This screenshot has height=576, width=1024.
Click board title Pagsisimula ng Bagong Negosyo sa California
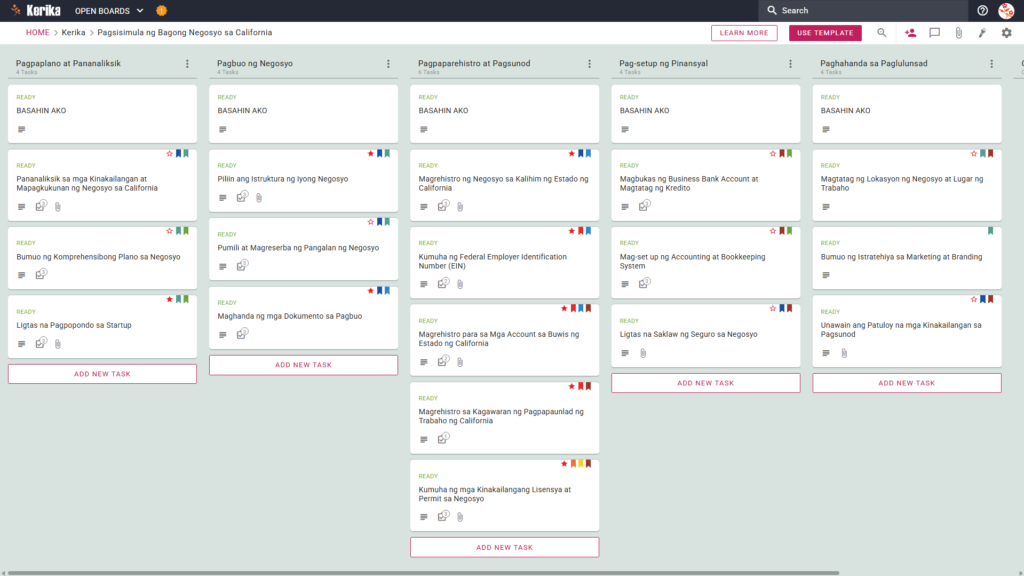click(185, 33)
